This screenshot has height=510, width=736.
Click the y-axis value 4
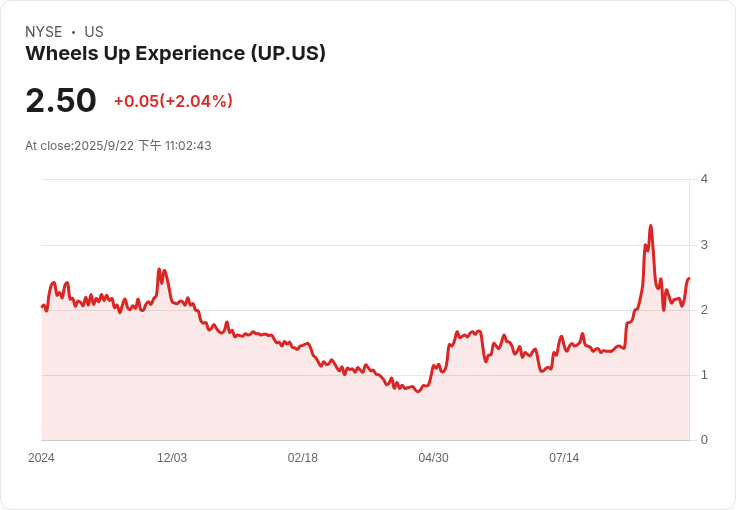704,179
